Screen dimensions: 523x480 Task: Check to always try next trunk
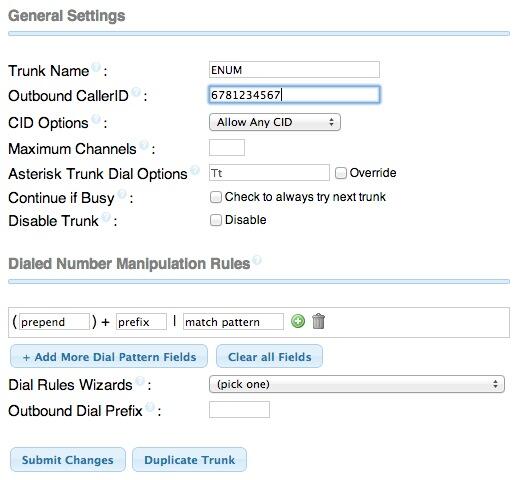[x=215, y=197]
